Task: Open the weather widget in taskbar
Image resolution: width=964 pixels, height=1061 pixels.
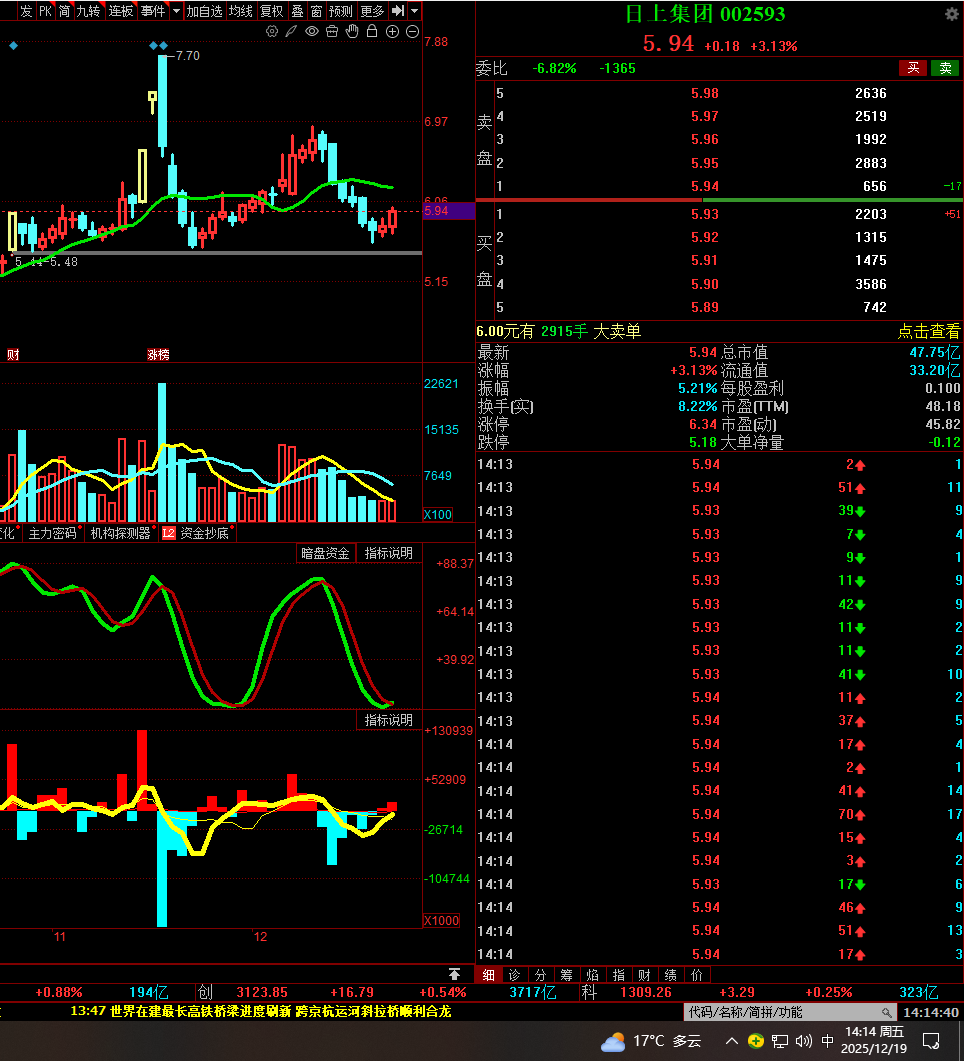Action: pyautogui.click(x=651, y=1041)
